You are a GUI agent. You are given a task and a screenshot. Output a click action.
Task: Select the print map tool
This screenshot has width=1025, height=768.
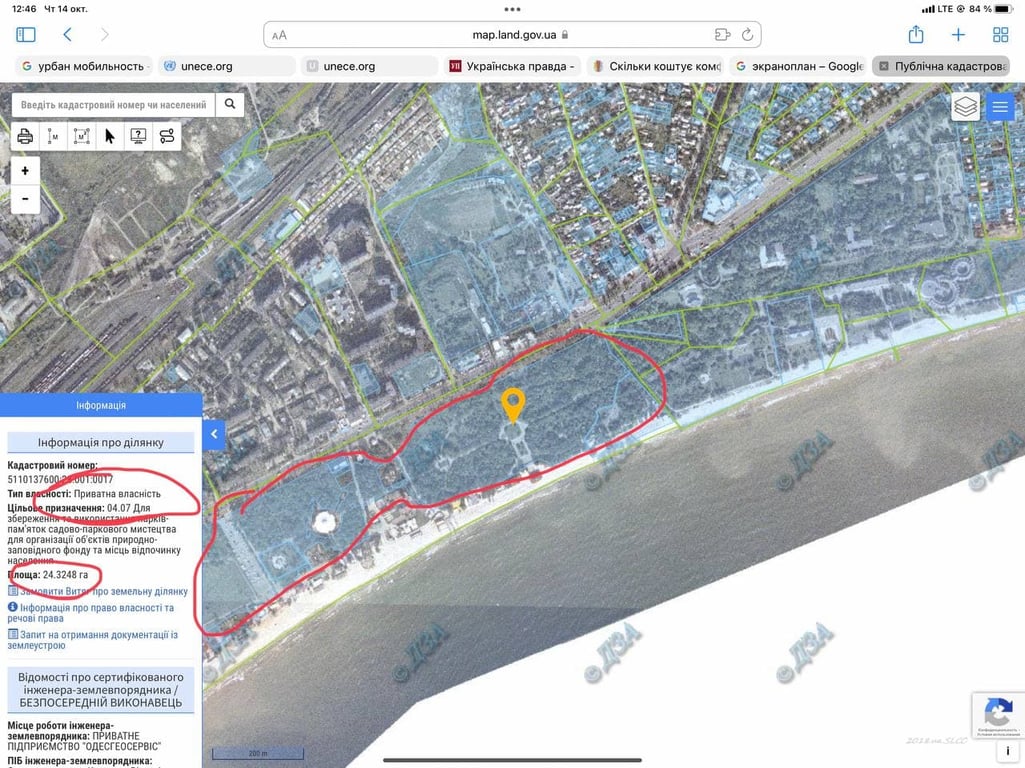point(25,136)
